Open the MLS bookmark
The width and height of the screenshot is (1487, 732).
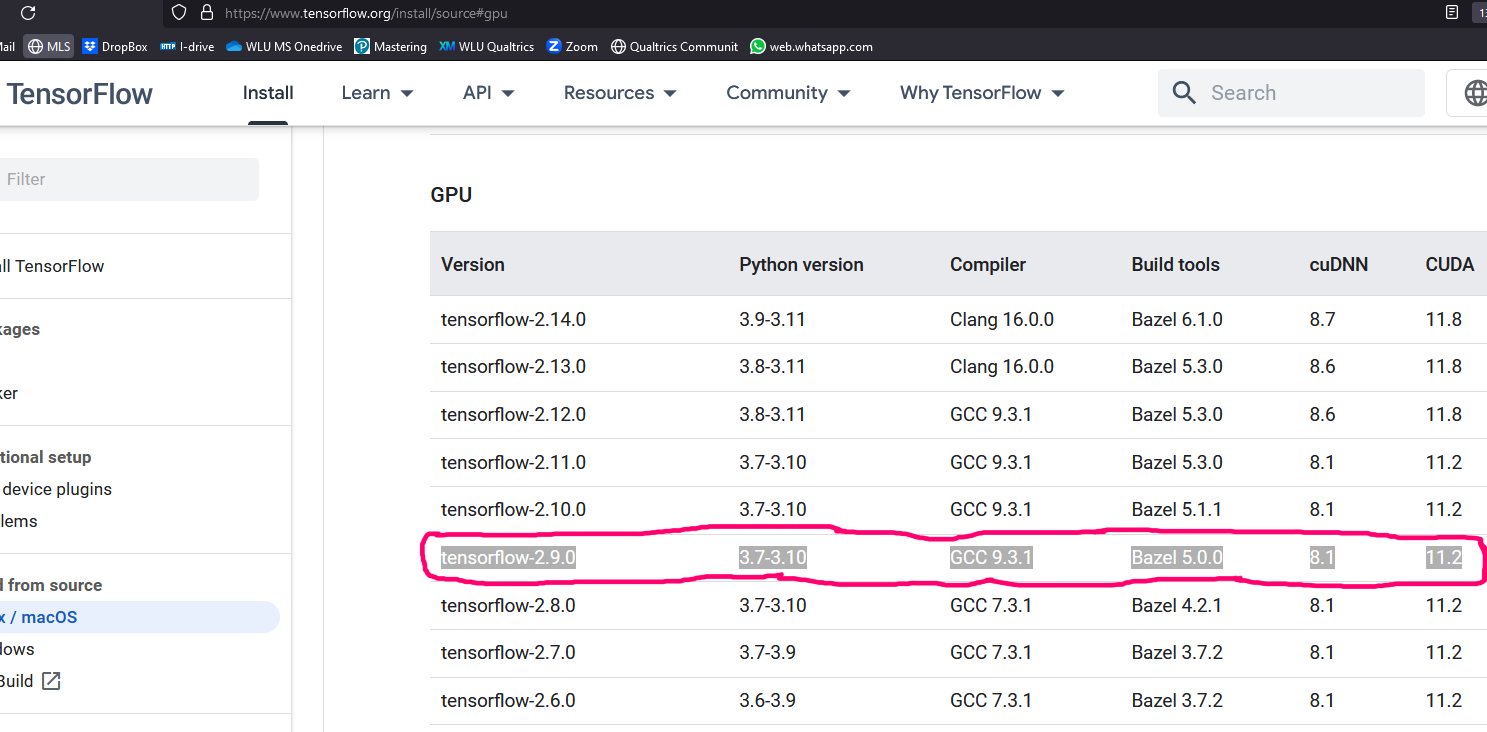49,46
